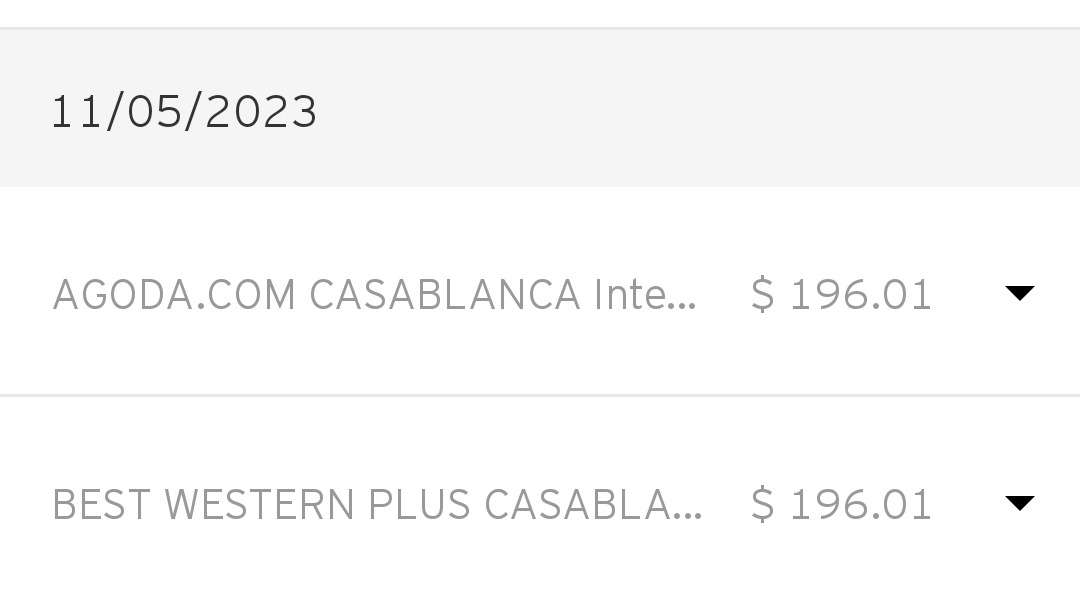Click the word 'WESTERN' in the second transaction
This screenshot has height=602, width=1080.
tap(259, 505)
